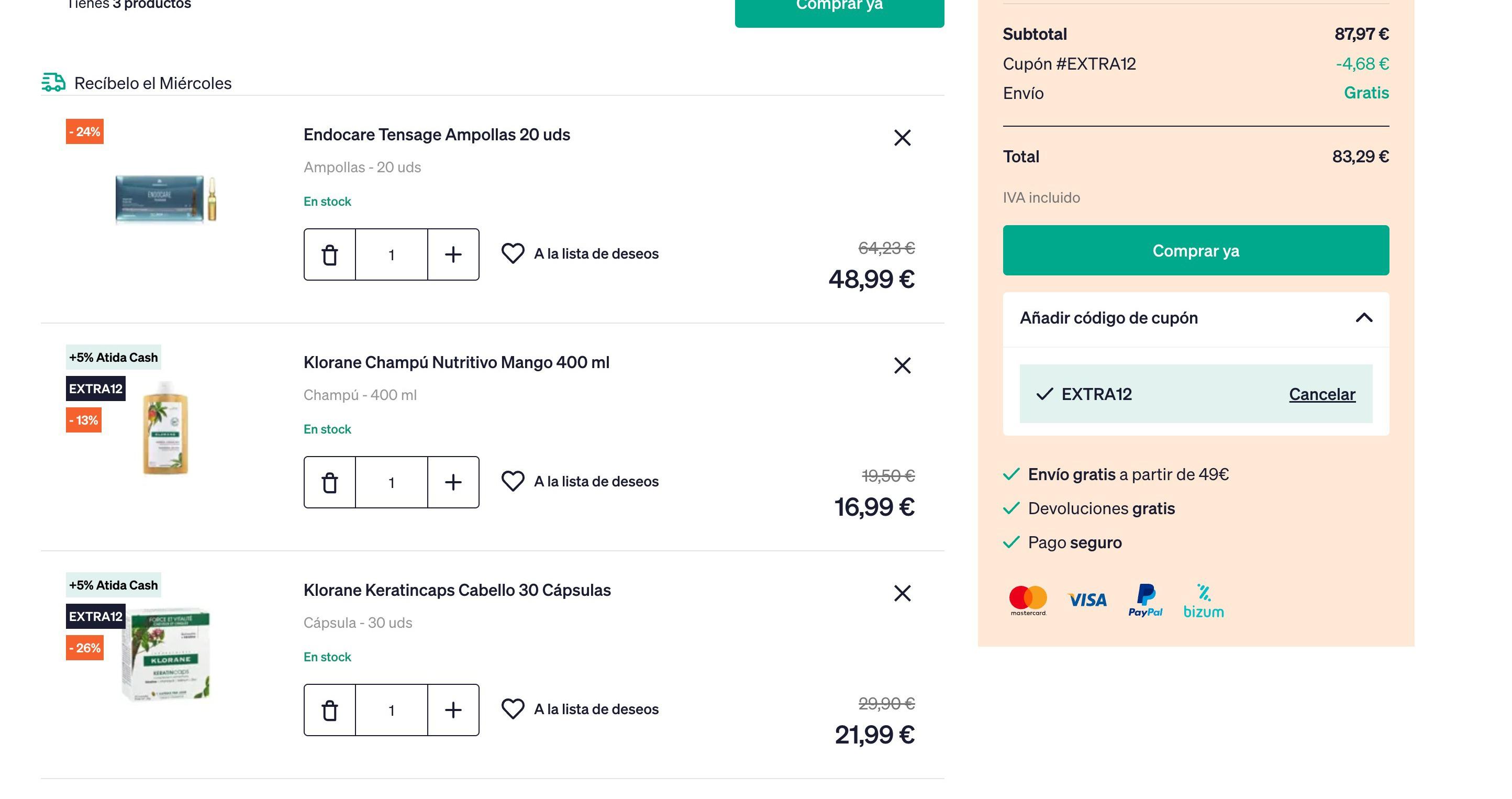This screenshot has height=799, width=1512.
Task: Increase Endocare Tensage quantity with plus
Action: click(453, 255)
